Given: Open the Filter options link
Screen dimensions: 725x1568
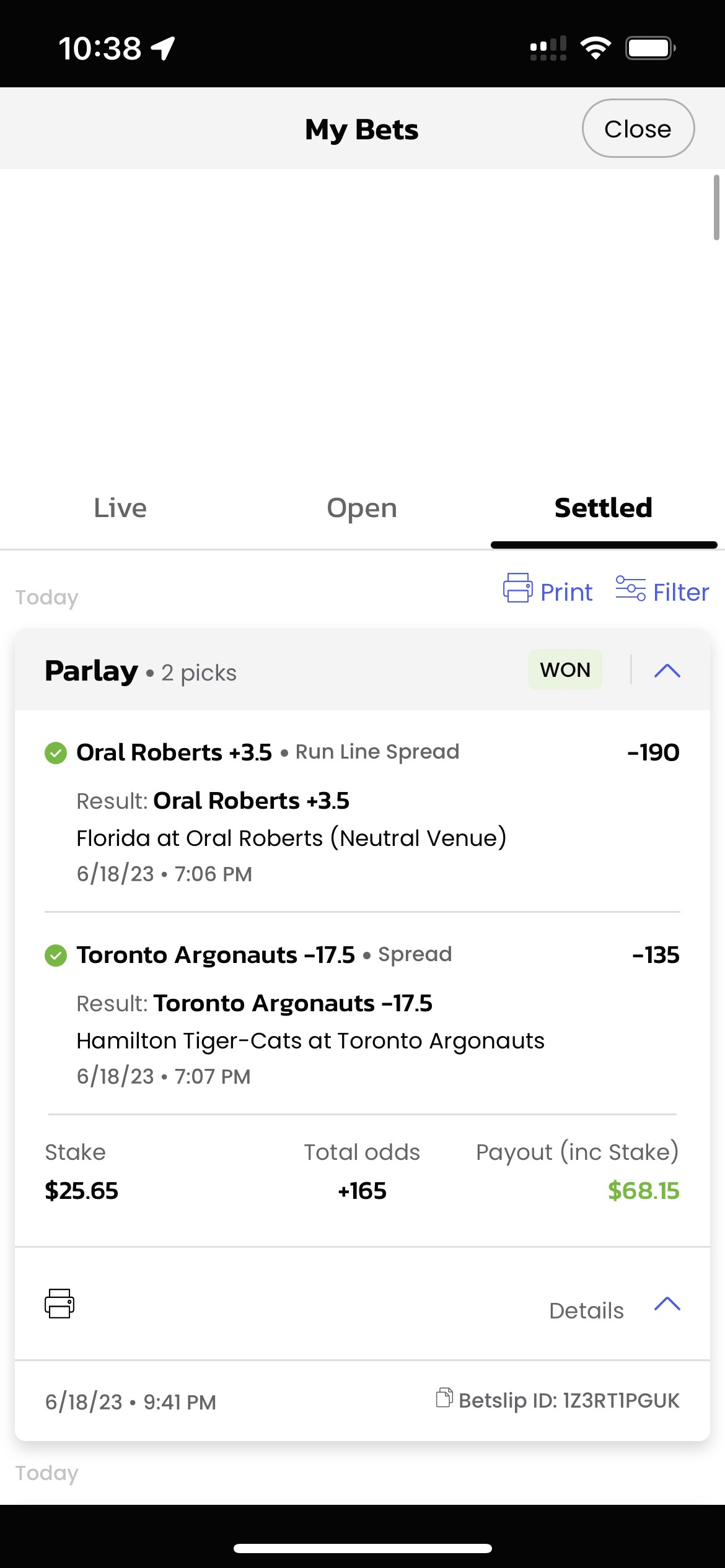Looking at the screenshot, I should 681,593.
